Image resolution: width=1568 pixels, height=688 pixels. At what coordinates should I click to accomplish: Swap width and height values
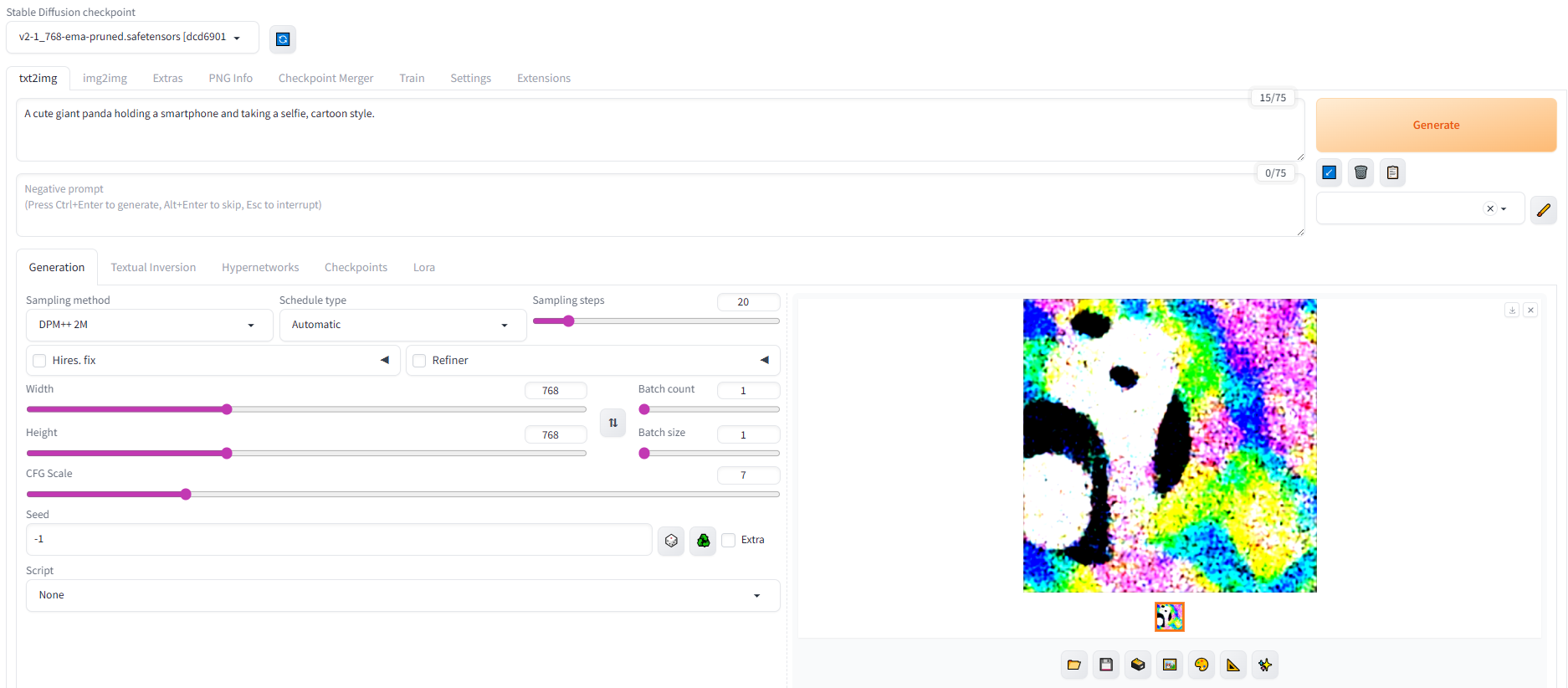pyautogui.click(x=612, y=423)
